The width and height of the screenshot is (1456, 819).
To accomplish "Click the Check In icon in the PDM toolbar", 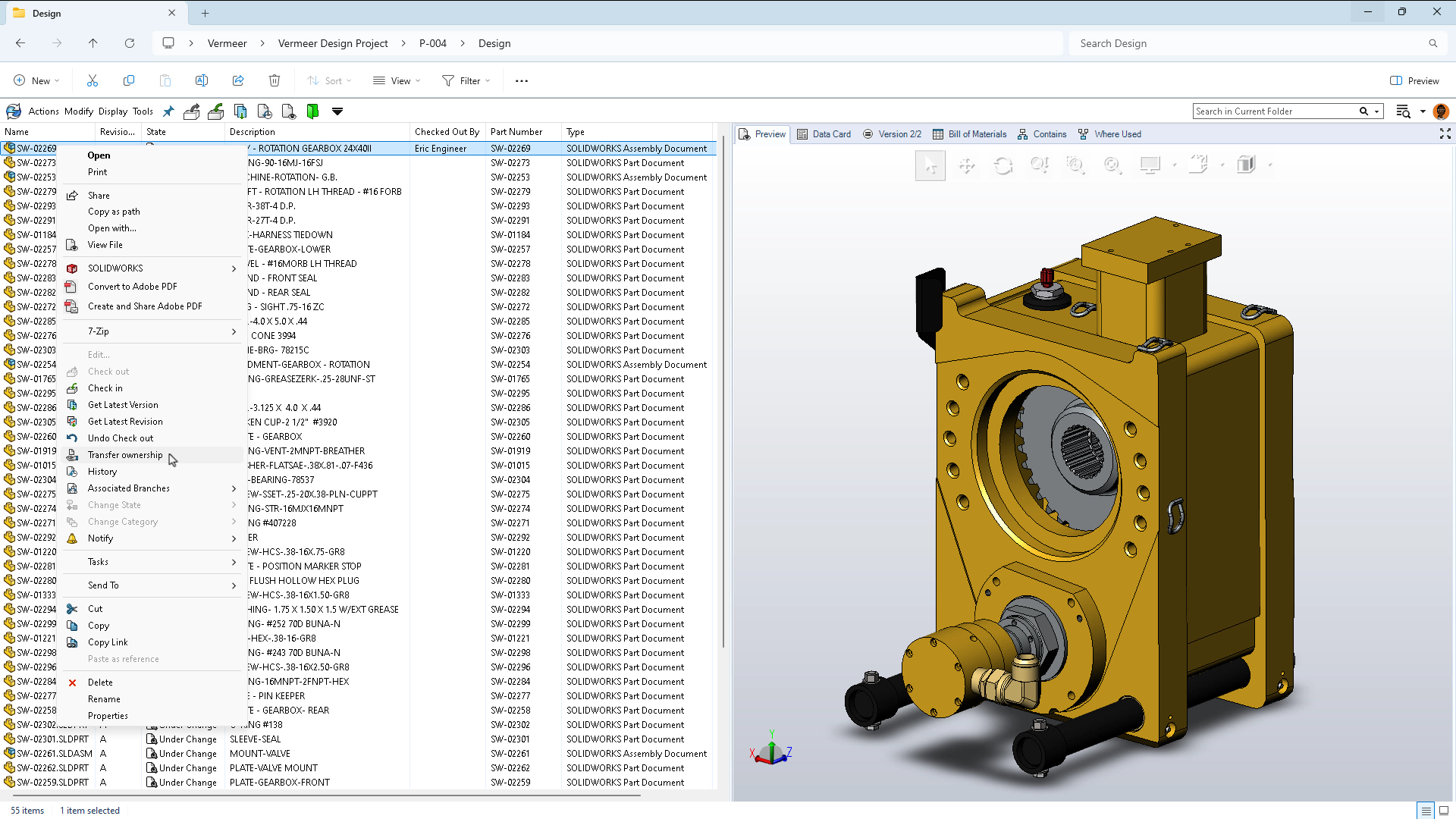I will pos(215,111).
